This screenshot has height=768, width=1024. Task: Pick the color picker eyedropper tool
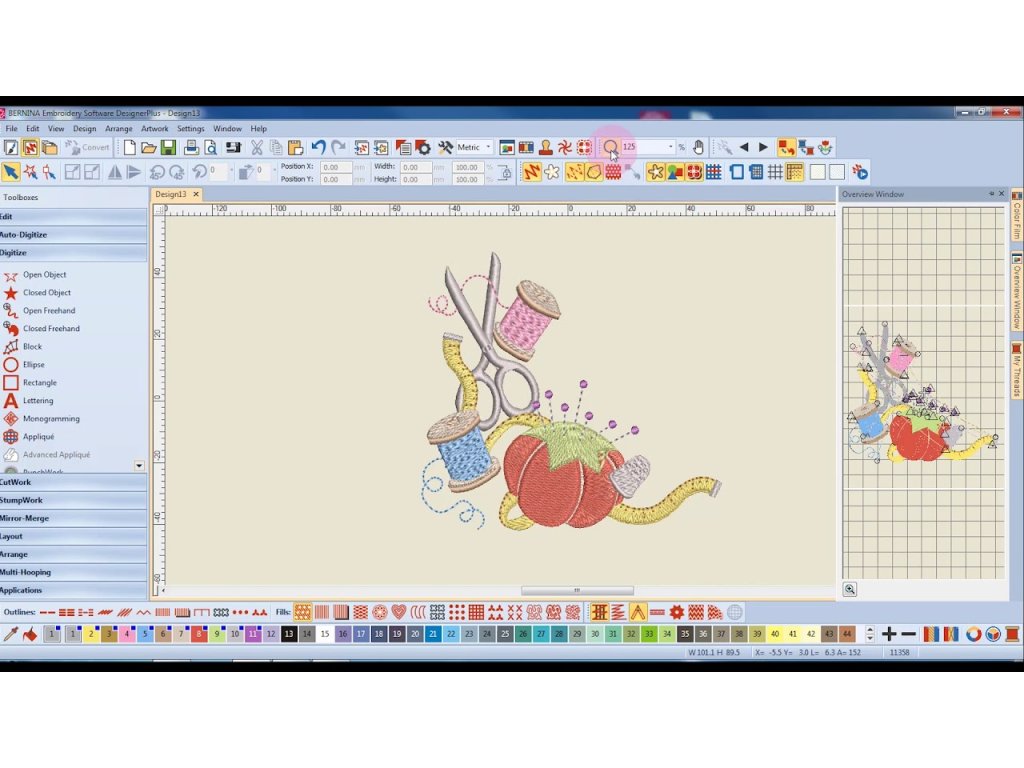click(11, 634)
